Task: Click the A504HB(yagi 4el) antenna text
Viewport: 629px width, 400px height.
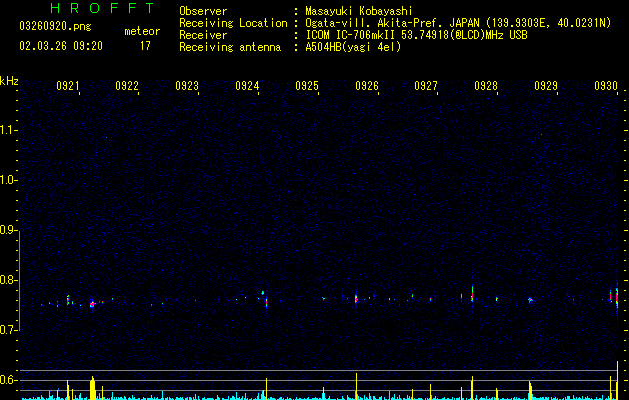Action: (353, 47)
